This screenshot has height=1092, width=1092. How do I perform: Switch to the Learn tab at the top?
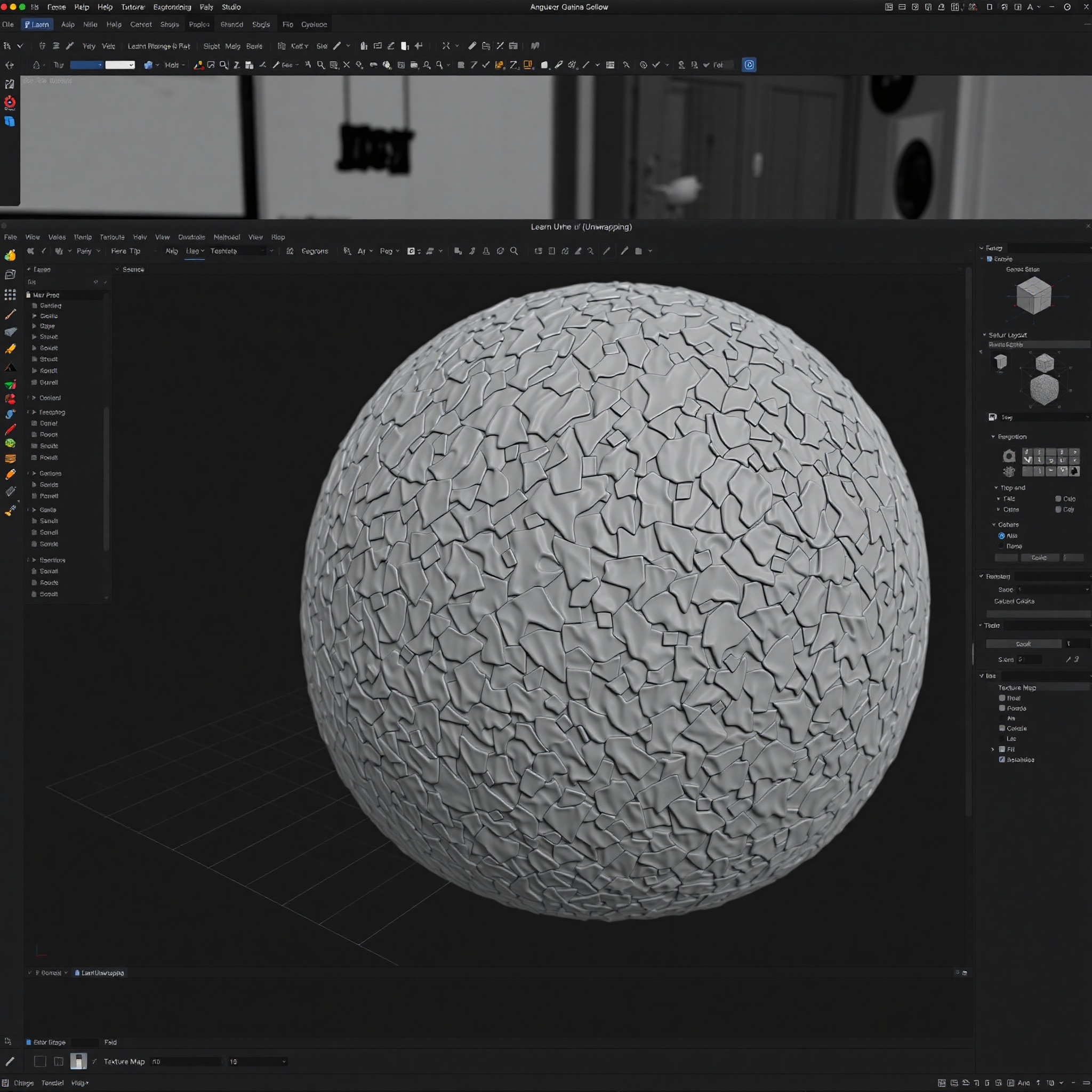click(x=37, y=25)
